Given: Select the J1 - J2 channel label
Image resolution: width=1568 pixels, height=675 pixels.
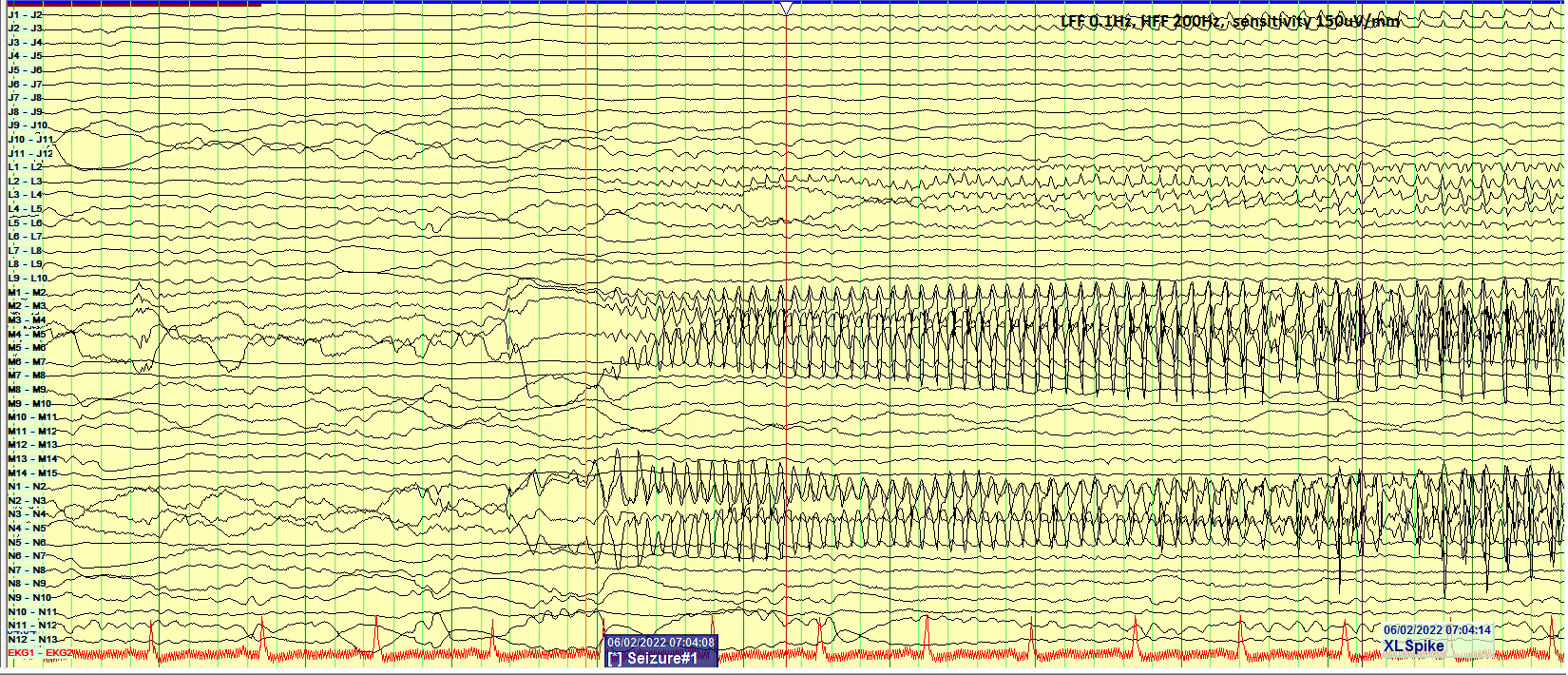Looking at the screenshot, I should 25,15.
